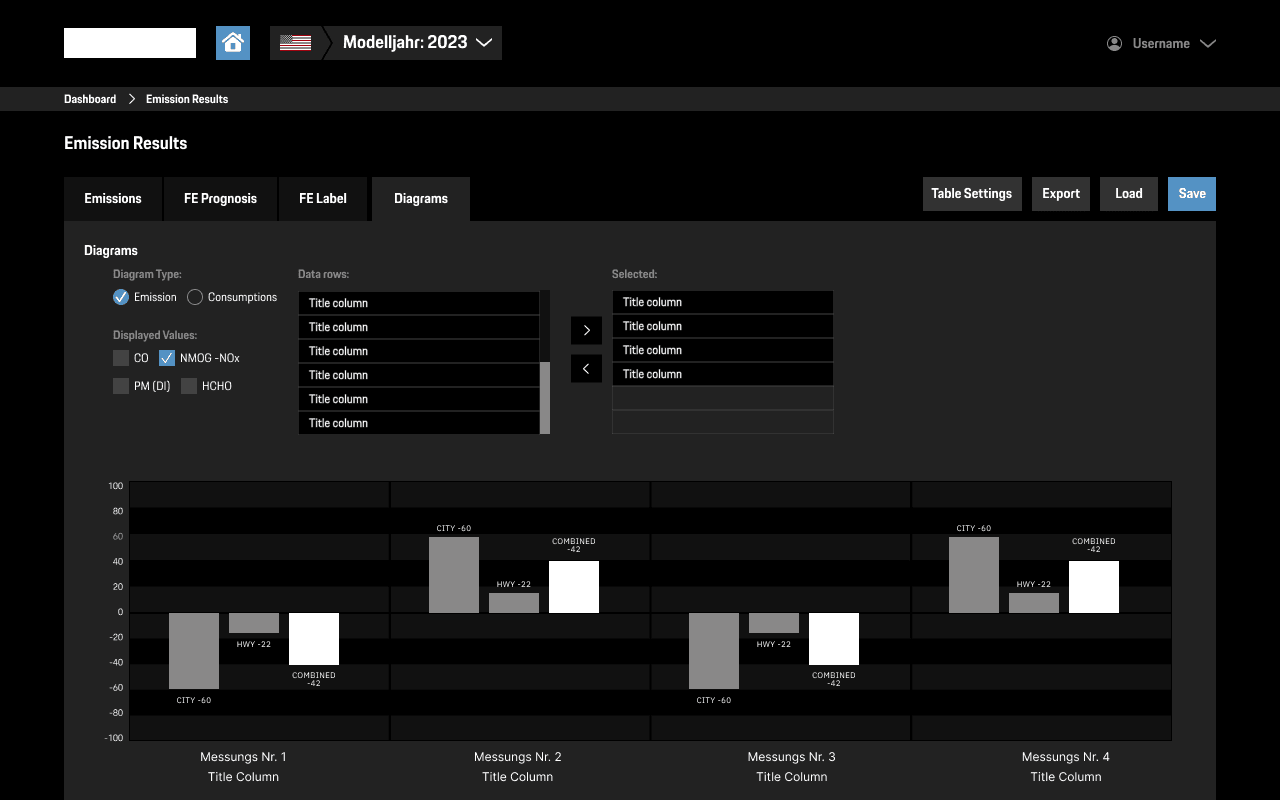1280x800 pixels.
Task: Switch to the FE Label tab
Action: click(x=322, y=199)
